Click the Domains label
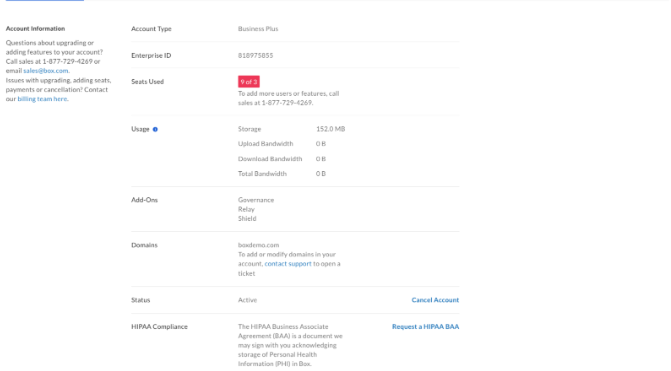Screen dimensions: 671x371 point(144,245)
